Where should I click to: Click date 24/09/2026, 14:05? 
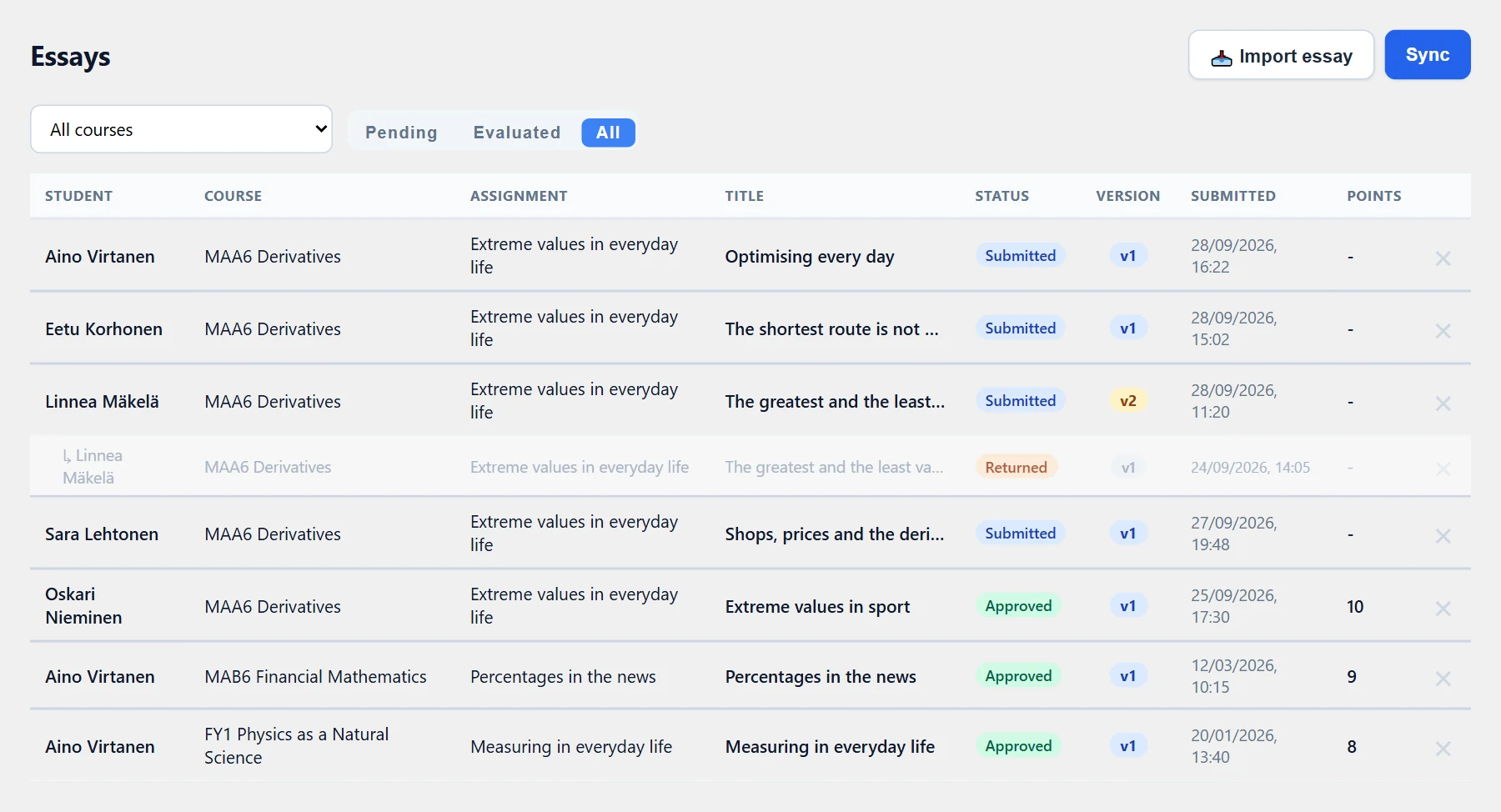pyautogui.click(x=1250, y=468)
